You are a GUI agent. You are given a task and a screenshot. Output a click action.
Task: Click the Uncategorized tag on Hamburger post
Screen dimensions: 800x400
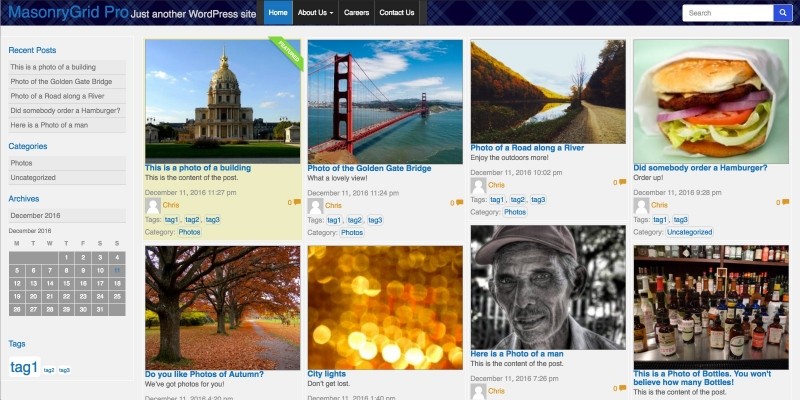coord(690,232)
